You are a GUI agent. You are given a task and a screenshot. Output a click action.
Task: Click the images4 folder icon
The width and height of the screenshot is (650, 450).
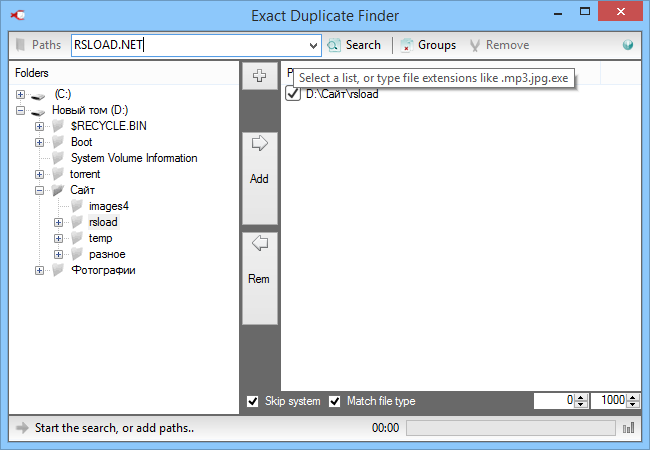(77, 206)
